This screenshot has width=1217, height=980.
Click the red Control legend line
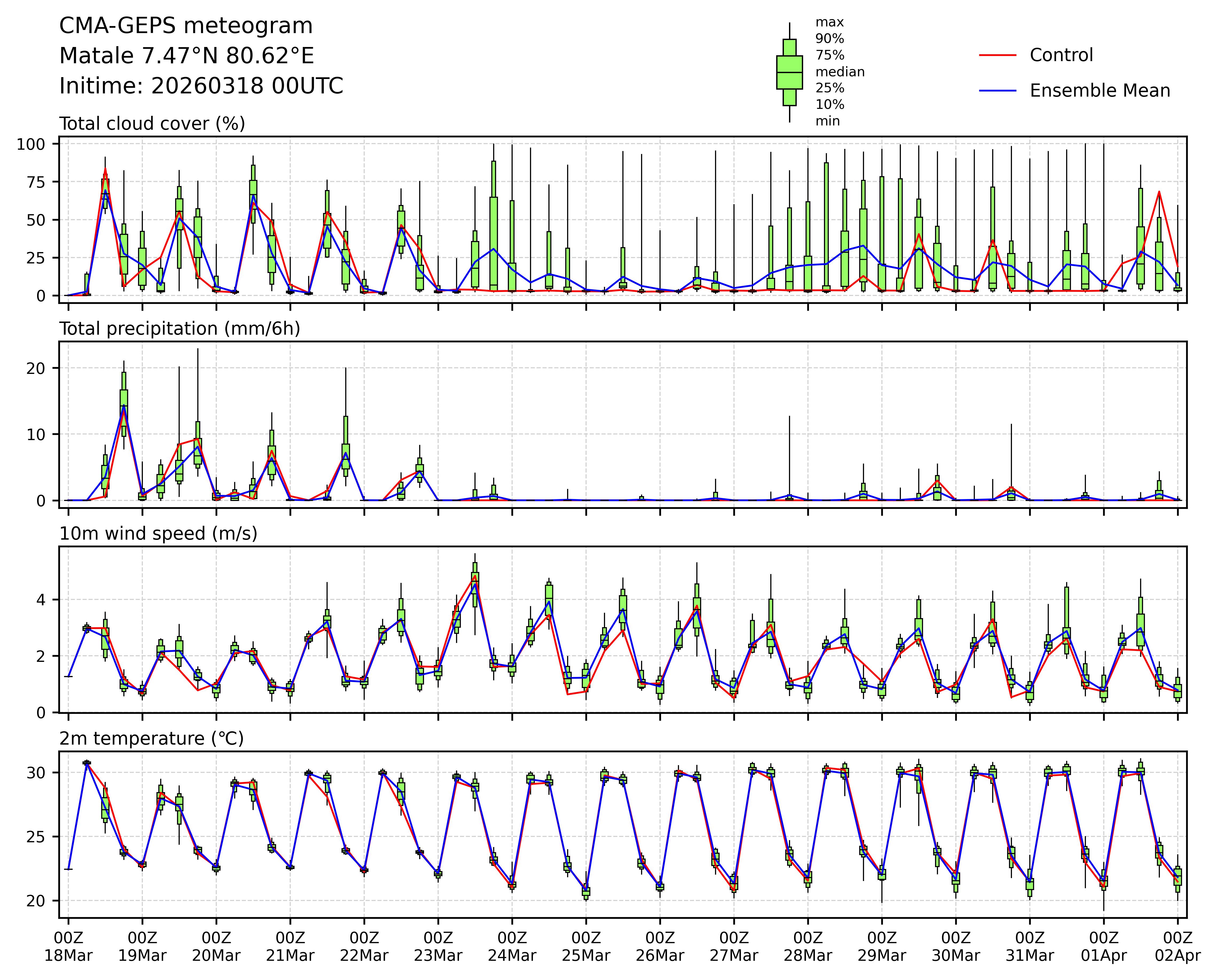point(997,55)
